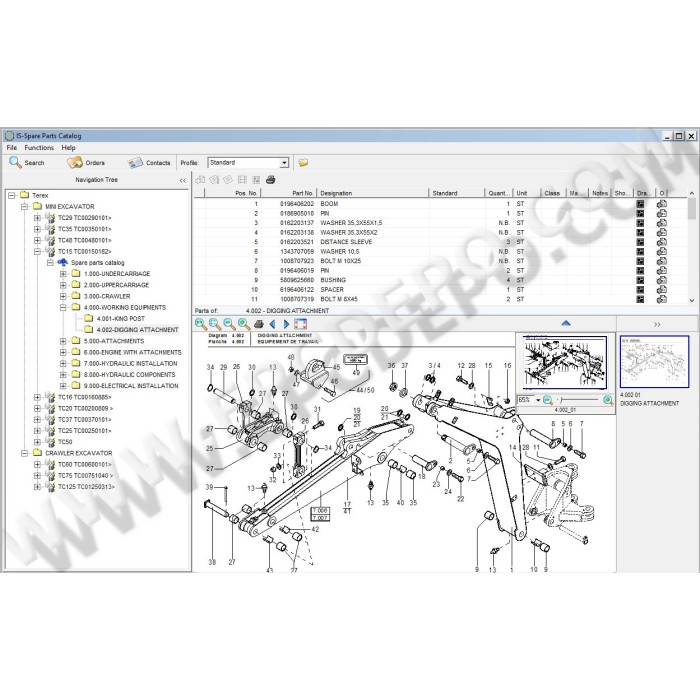Click the 1:1 zoom icon in diagram toolbar

pos(201,324)
